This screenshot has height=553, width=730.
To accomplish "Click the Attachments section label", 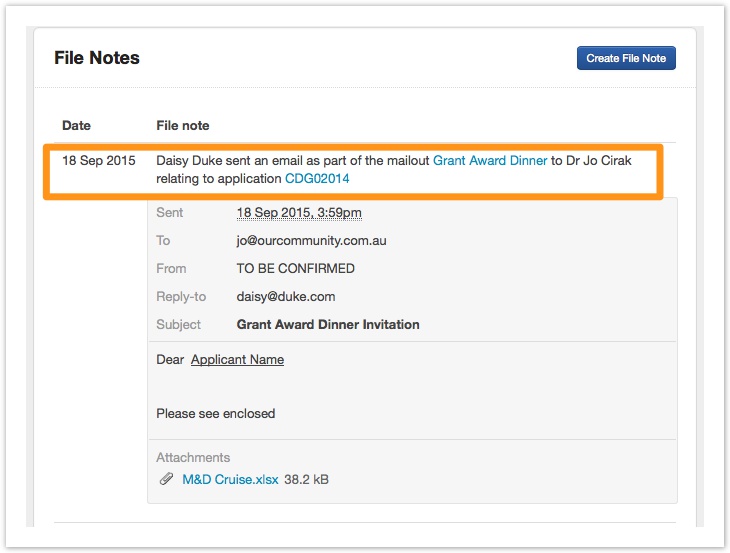I will [x=193, y=457].
